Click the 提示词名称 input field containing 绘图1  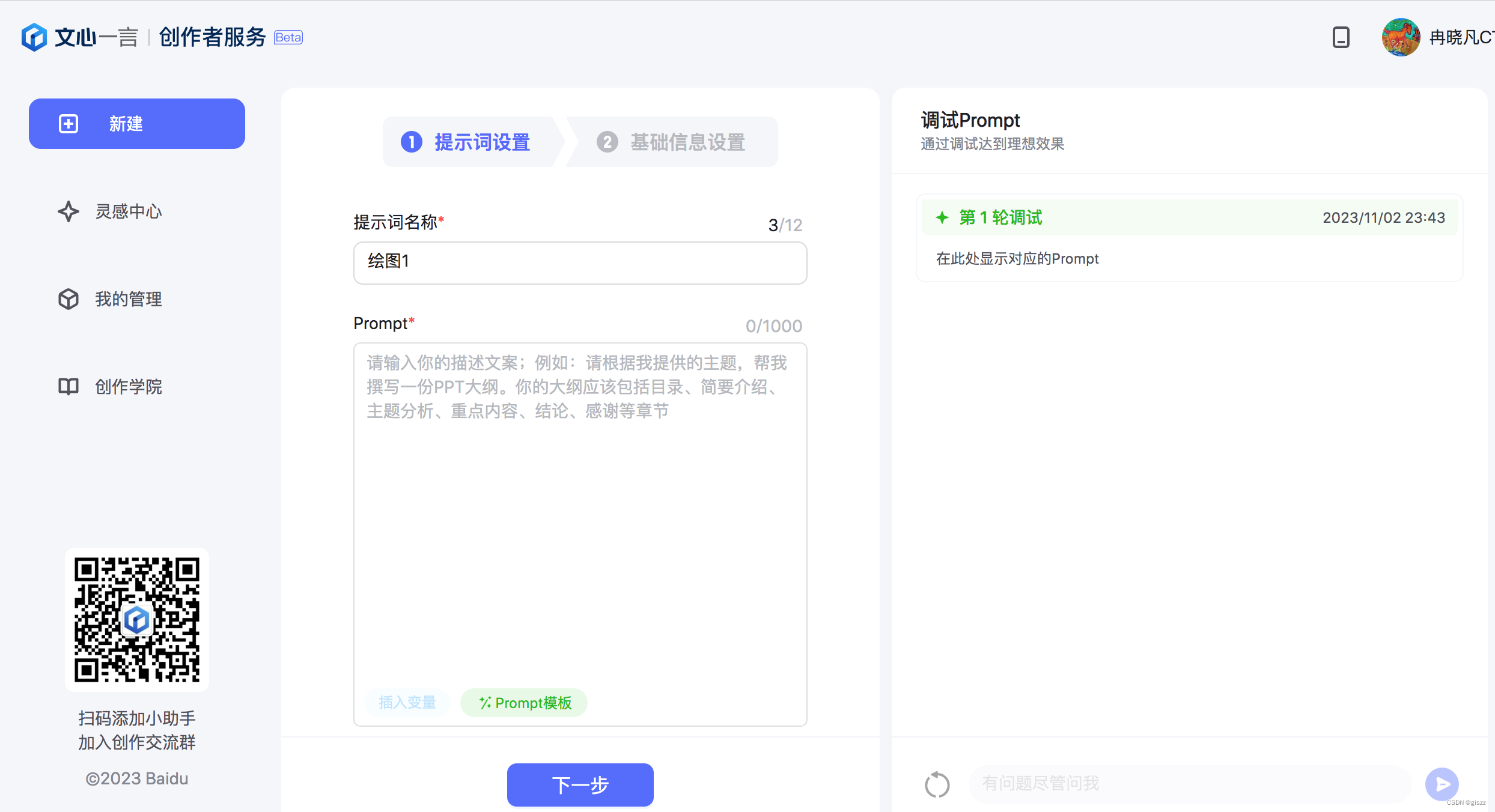tap(580, 262)
